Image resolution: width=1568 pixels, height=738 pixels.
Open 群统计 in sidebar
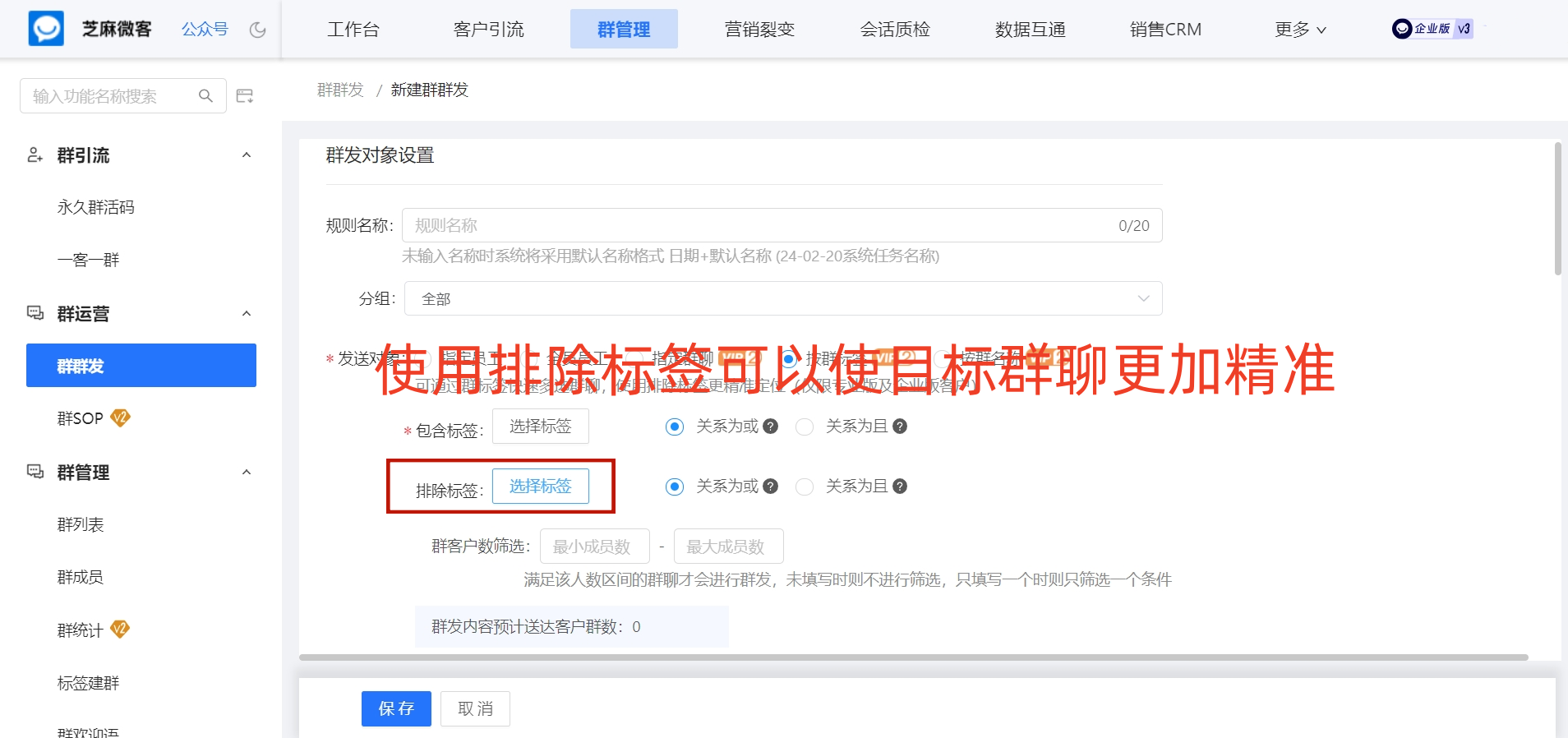tap(81, 630)
